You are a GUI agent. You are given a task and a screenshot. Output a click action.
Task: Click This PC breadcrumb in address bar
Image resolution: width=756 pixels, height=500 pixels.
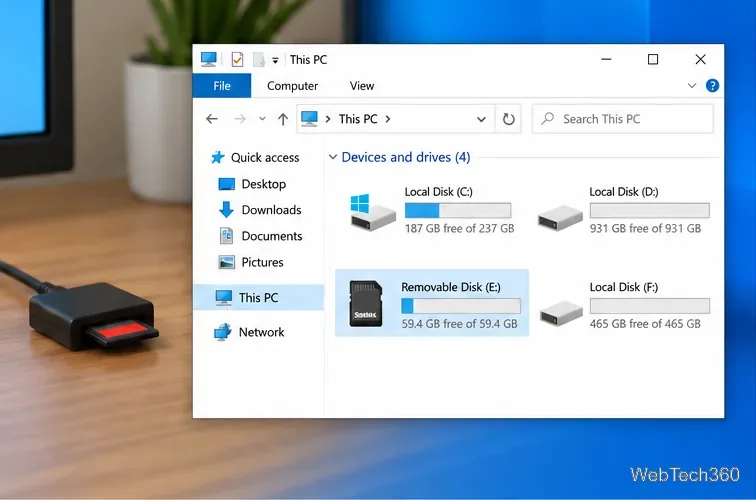point(358,119)
